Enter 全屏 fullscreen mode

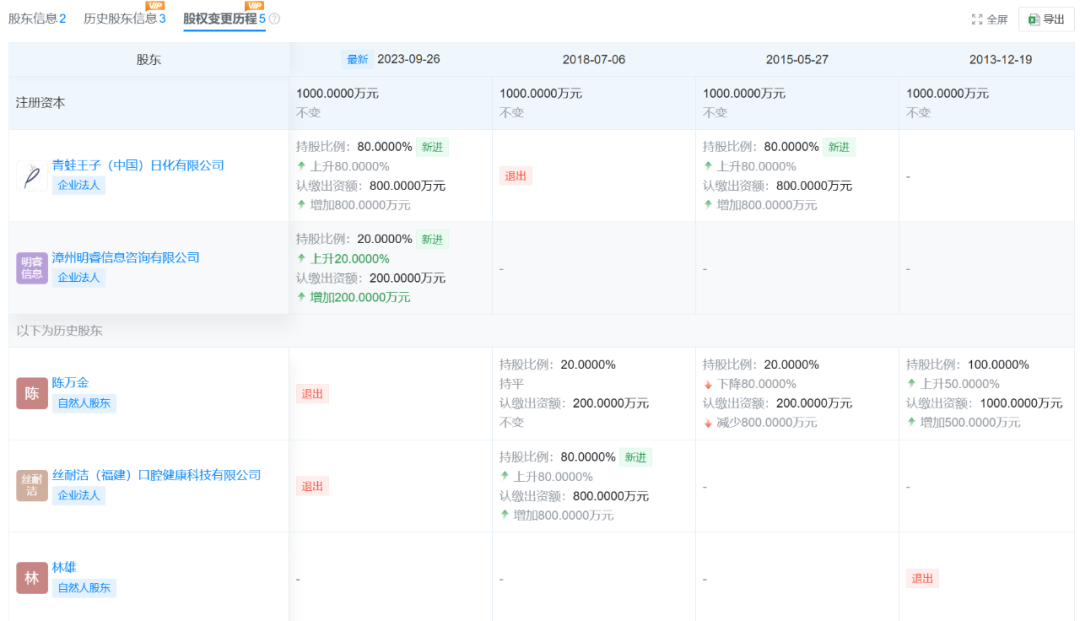point(990,19)
